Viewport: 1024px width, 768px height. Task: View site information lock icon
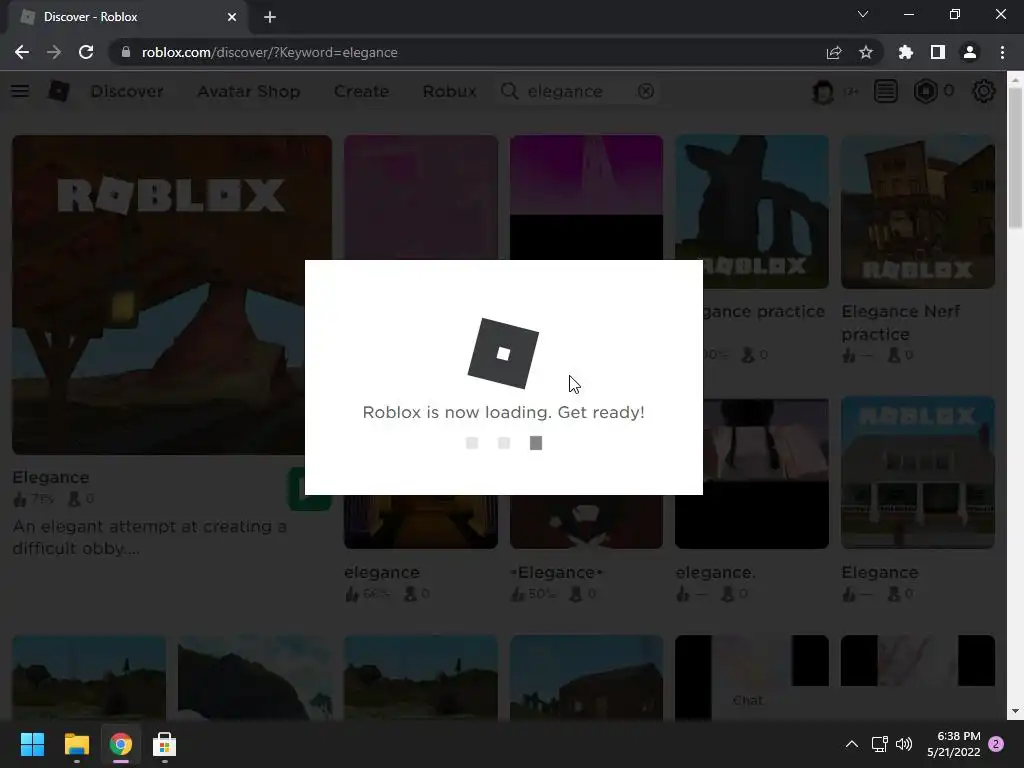126,52
